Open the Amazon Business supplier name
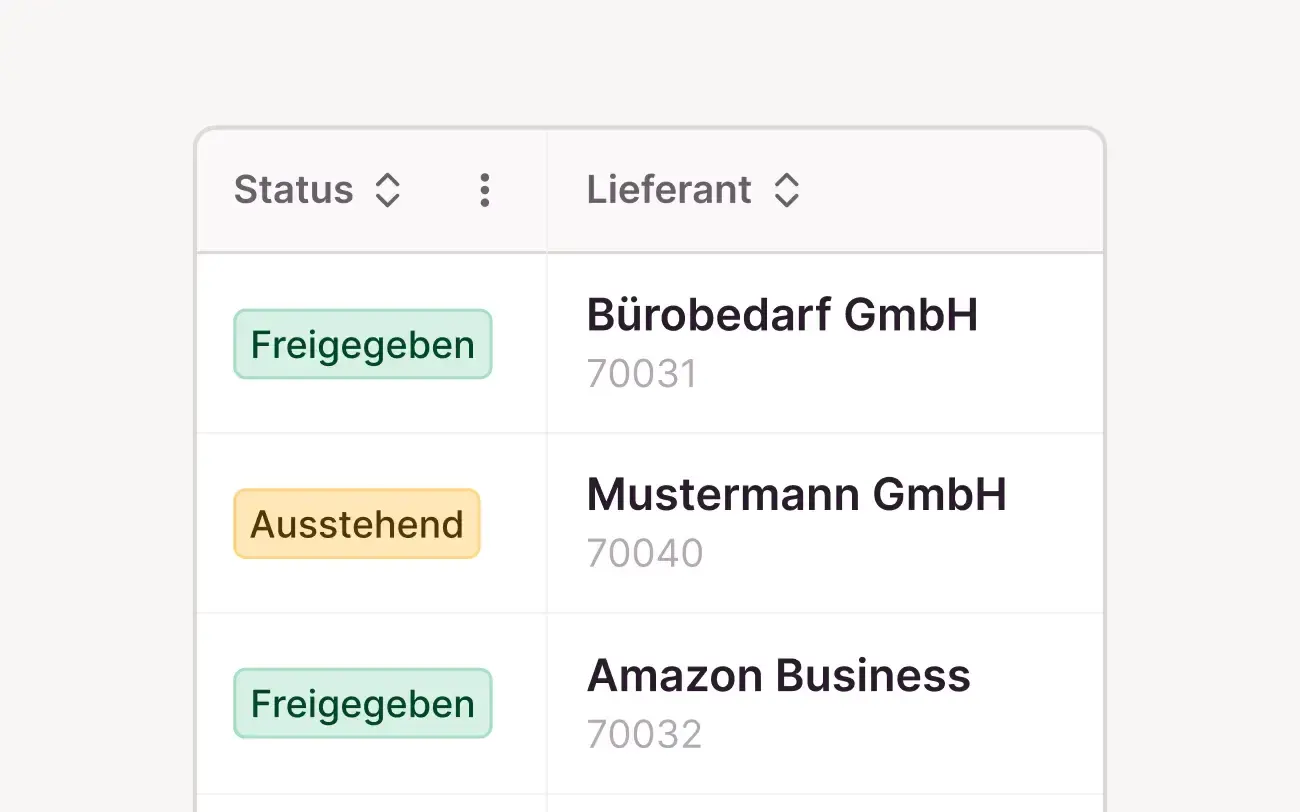1300x812 pixels. (x=778, y=676)
